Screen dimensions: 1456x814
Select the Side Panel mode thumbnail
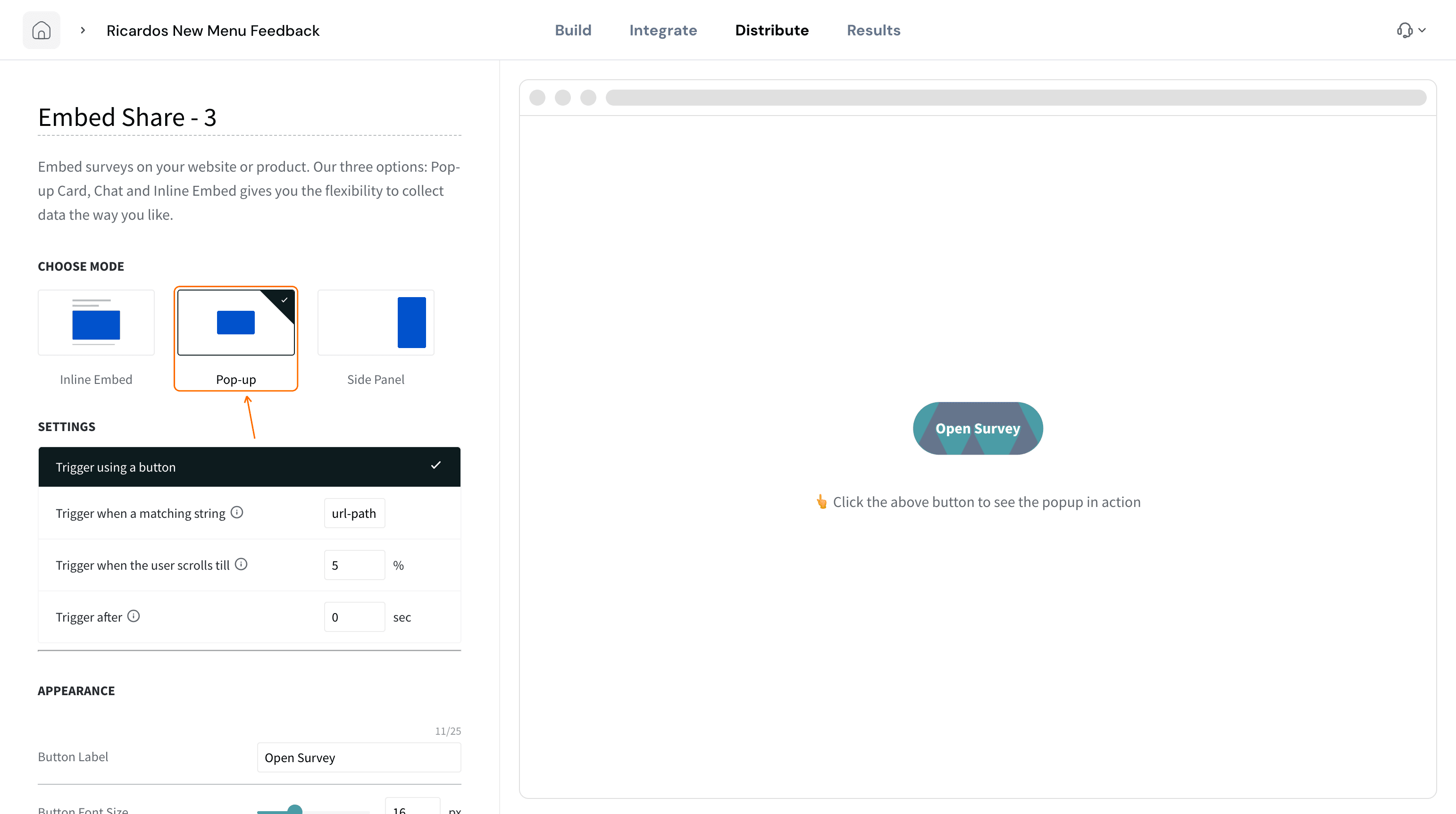coord(376,323)
